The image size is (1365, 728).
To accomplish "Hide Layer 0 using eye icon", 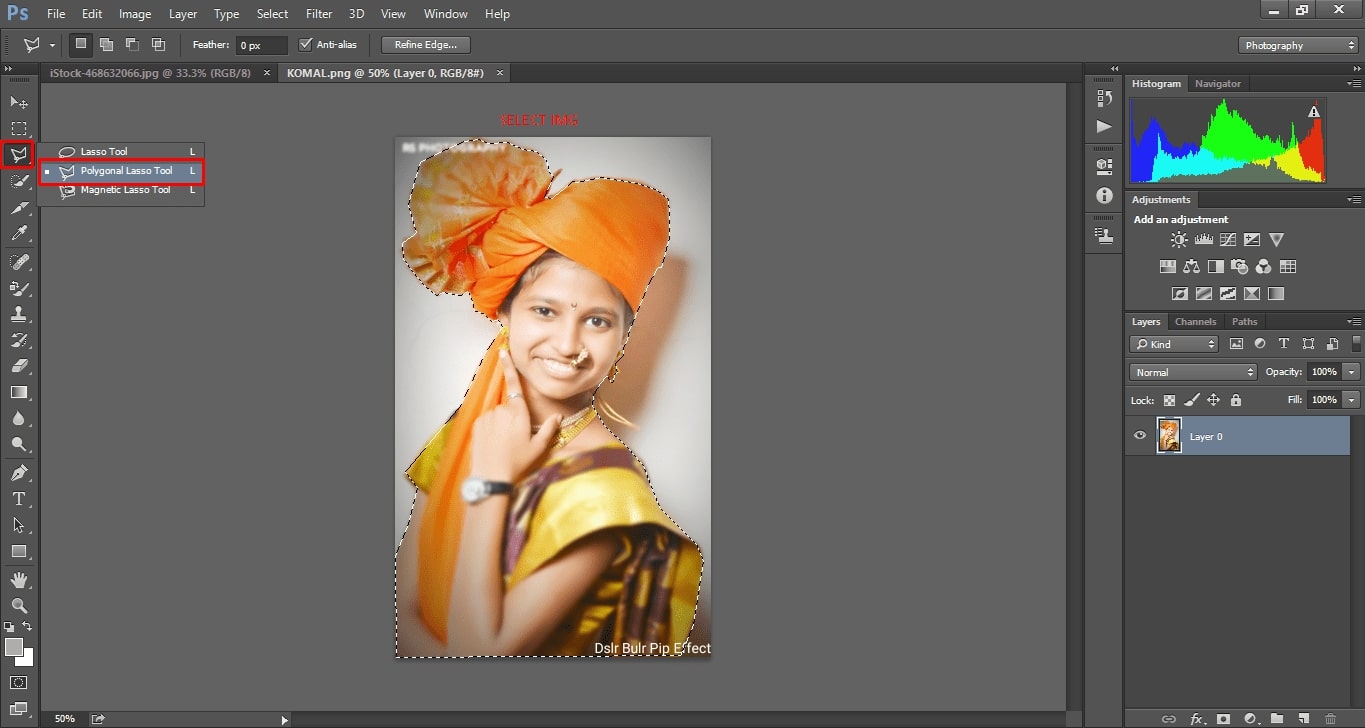I will [1139, 436].
